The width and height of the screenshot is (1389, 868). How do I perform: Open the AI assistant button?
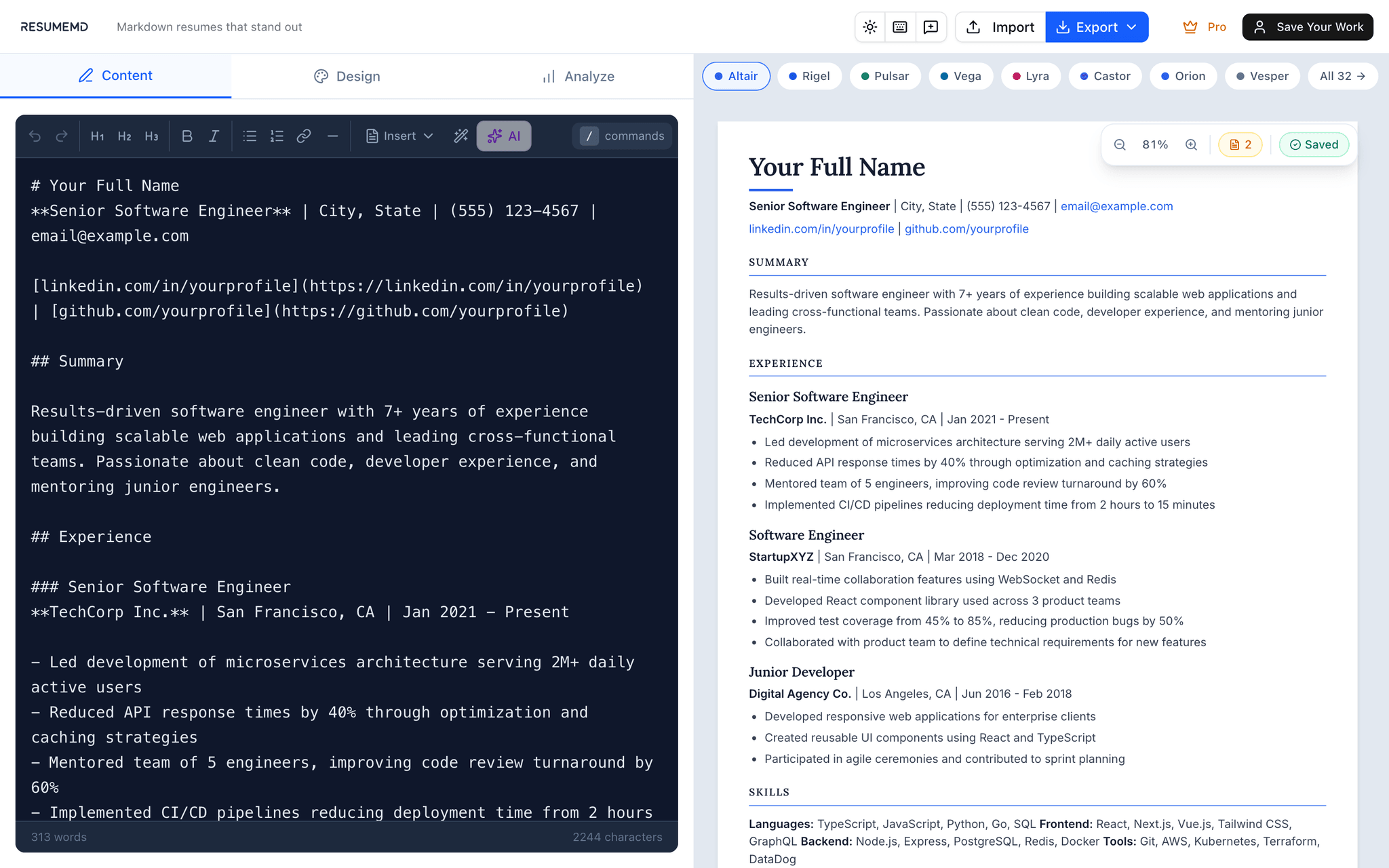504,136
